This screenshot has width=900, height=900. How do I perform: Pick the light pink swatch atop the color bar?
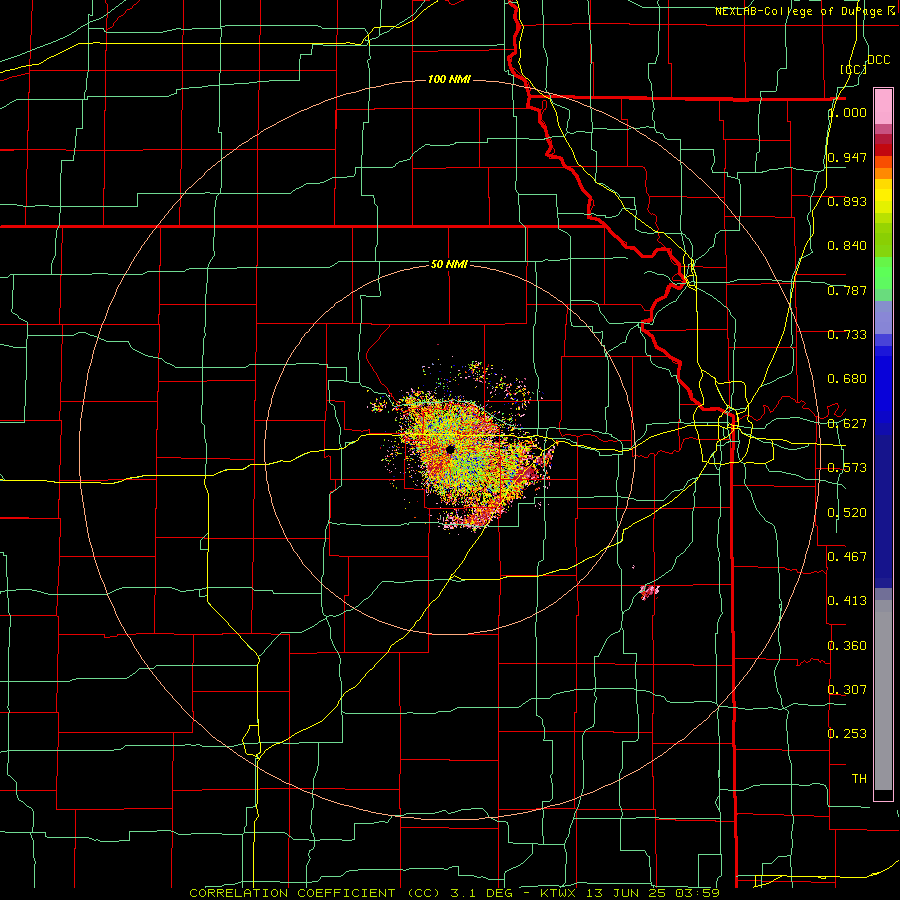[883, 106]
